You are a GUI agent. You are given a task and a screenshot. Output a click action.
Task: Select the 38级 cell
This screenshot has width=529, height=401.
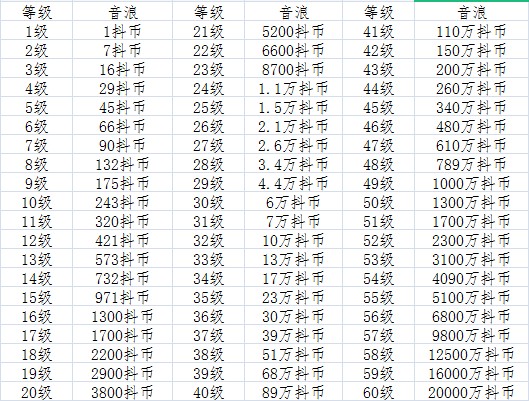[208, 354]
